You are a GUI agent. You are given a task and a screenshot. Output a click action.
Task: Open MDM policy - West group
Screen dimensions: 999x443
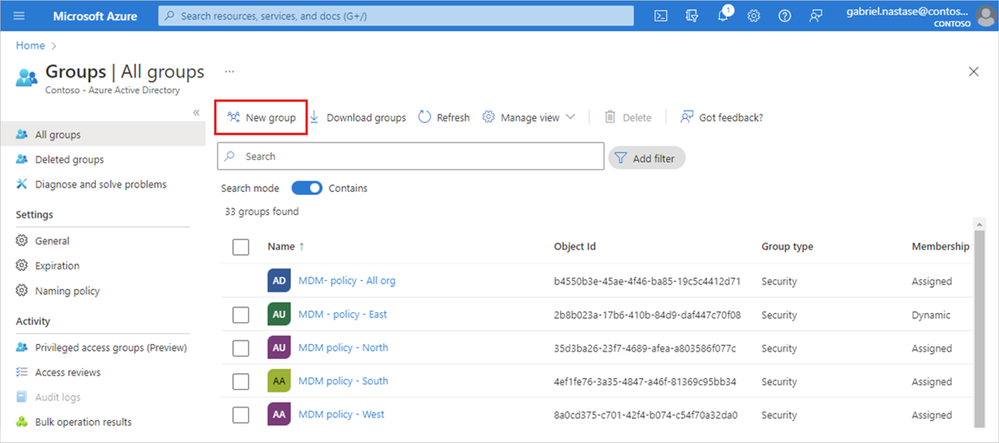point(341,414)
